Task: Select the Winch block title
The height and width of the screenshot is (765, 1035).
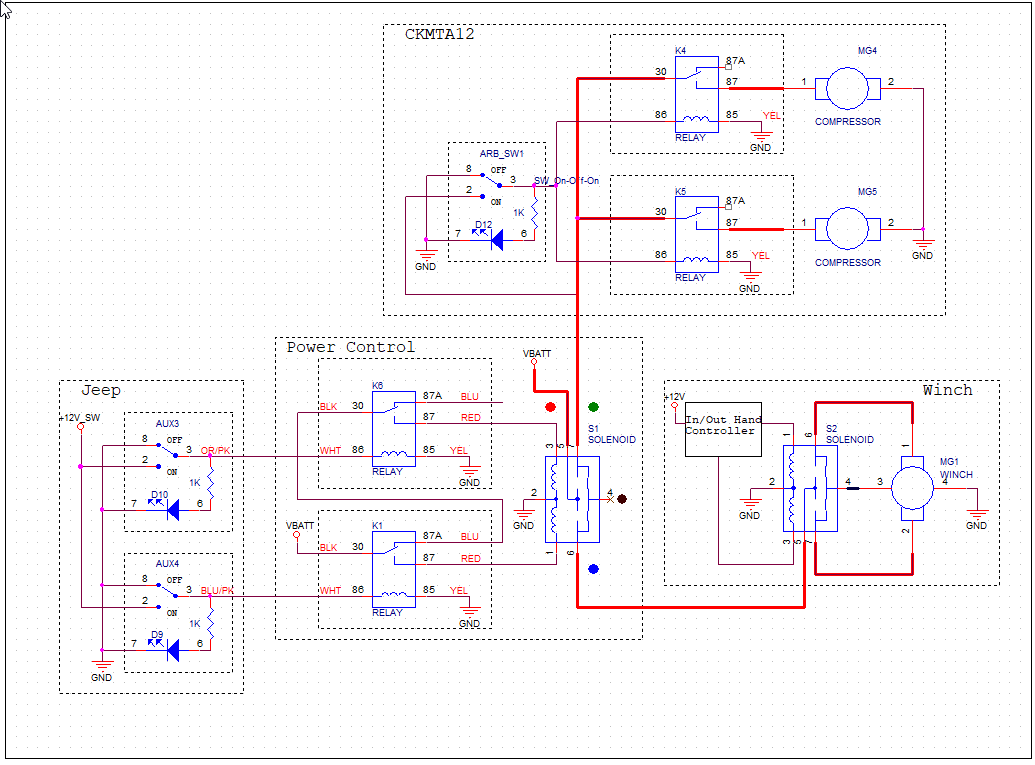Action: (947, 390)
